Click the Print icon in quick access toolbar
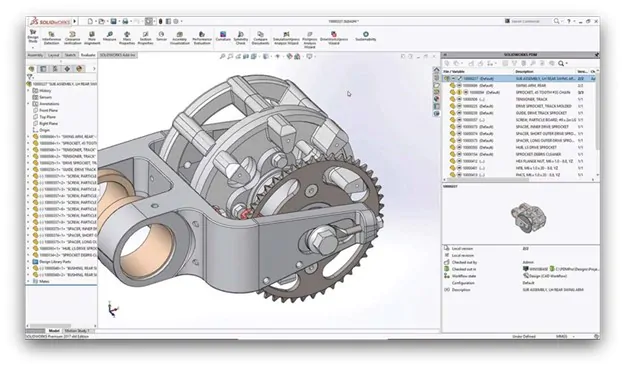Screen dimensions: 624x367 pyautogui.click(x=125, y=21)
